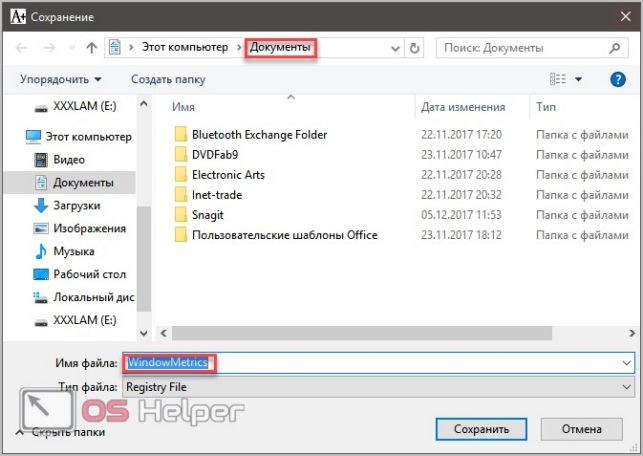Click the magnifier search icon
643x456 pixels.
[614, 48]
